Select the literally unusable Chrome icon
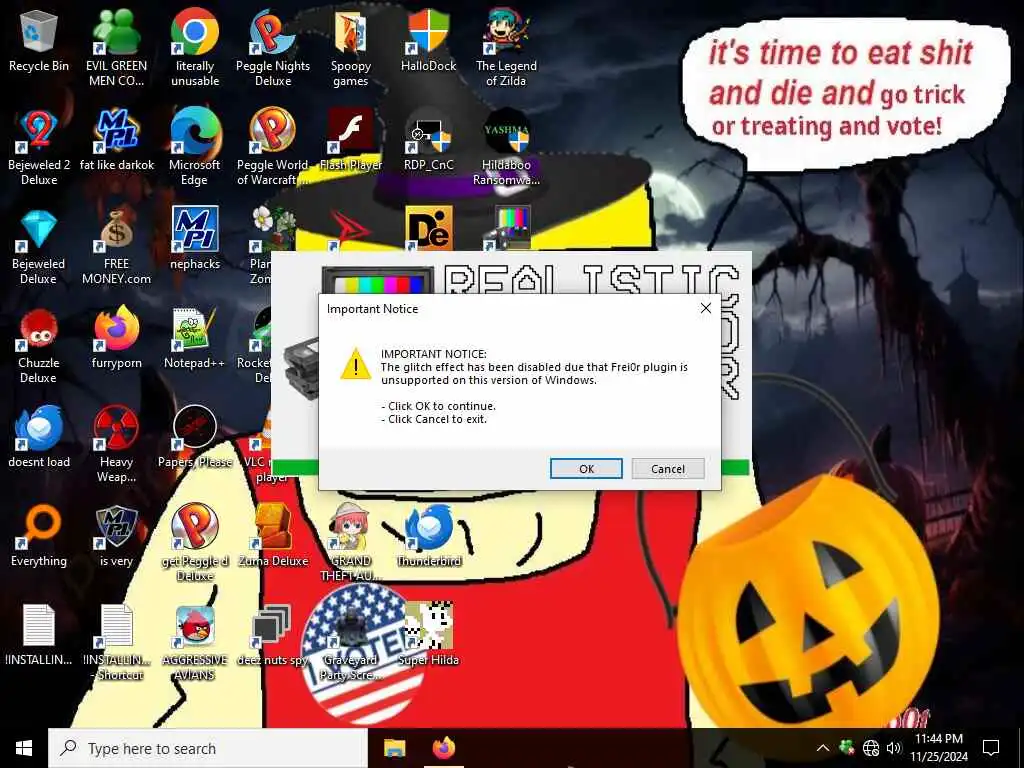Image resolution: width=1024 pixels, height=768 pixels. [195, 49]
